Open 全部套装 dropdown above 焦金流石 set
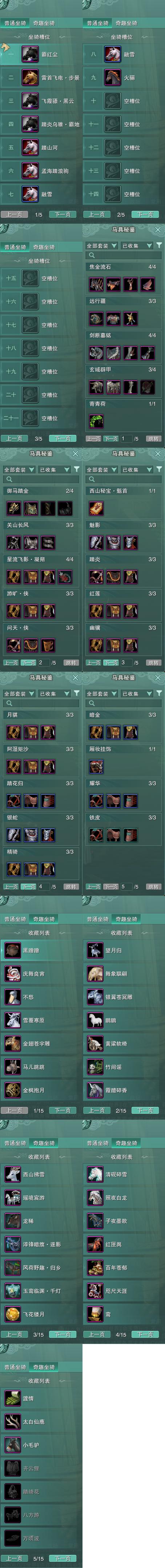This screenshot has height=1568, width=165. tap(101, 246)
